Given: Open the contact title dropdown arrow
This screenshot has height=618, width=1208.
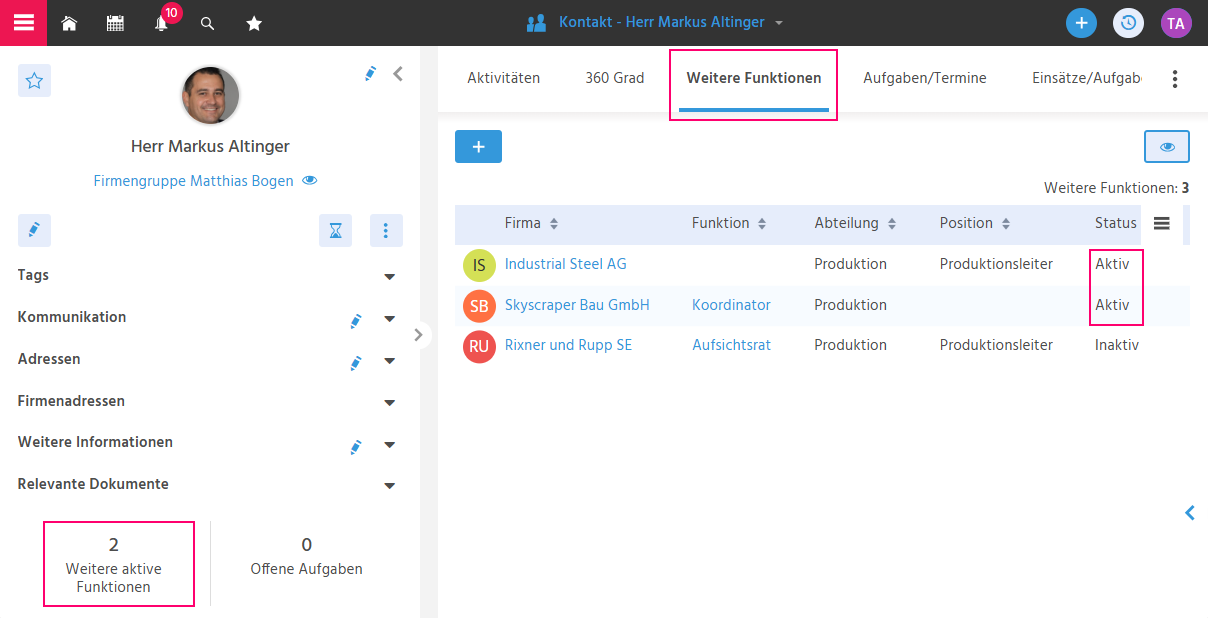Looking at the screenshot, I should pyautogui.click(x=779, y=23).
